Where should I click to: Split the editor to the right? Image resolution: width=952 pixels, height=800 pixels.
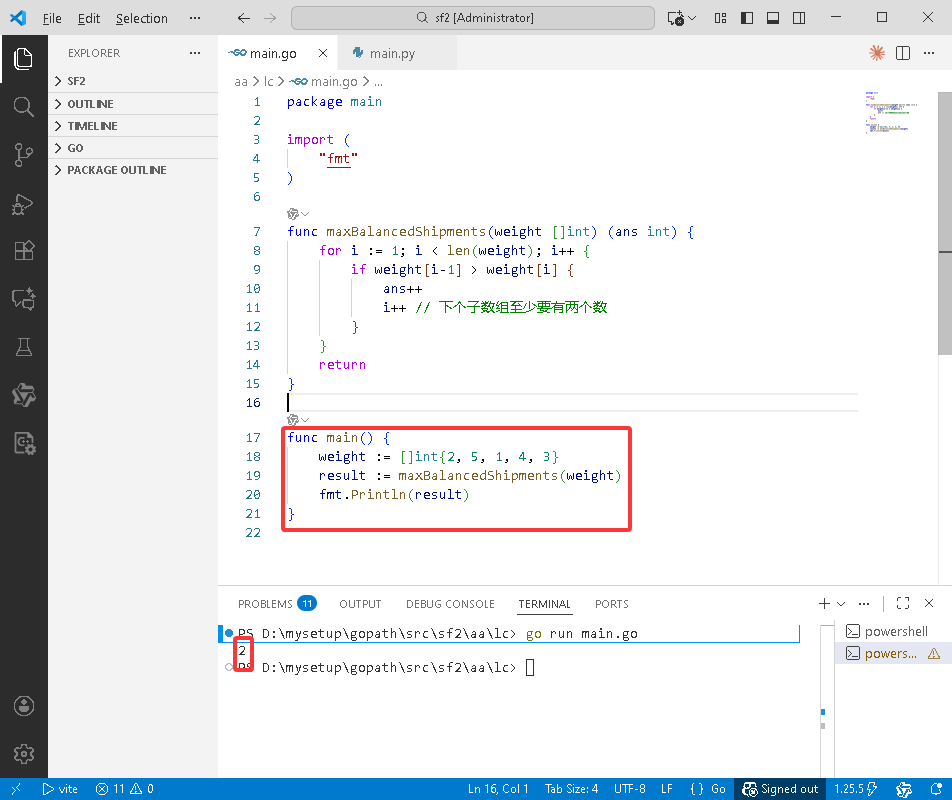click(x=903, y=53)
